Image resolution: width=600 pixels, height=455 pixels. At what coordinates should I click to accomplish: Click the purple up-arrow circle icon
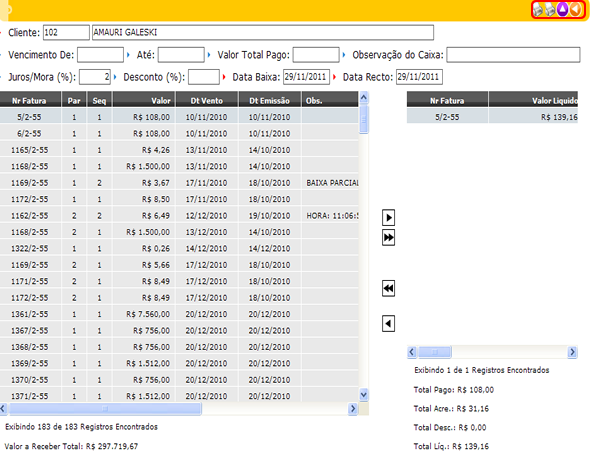[x=561, y=10]
